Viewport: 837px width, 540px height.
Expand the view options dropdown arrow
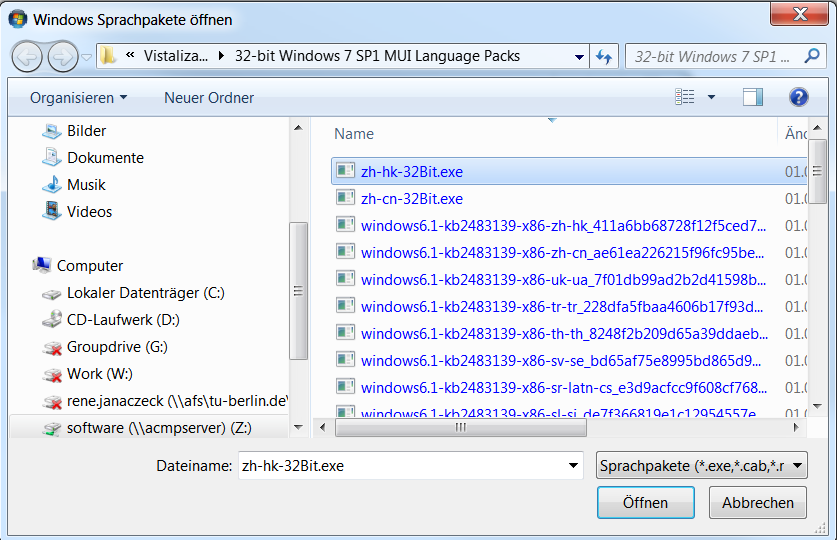click(x=712, y=98)
